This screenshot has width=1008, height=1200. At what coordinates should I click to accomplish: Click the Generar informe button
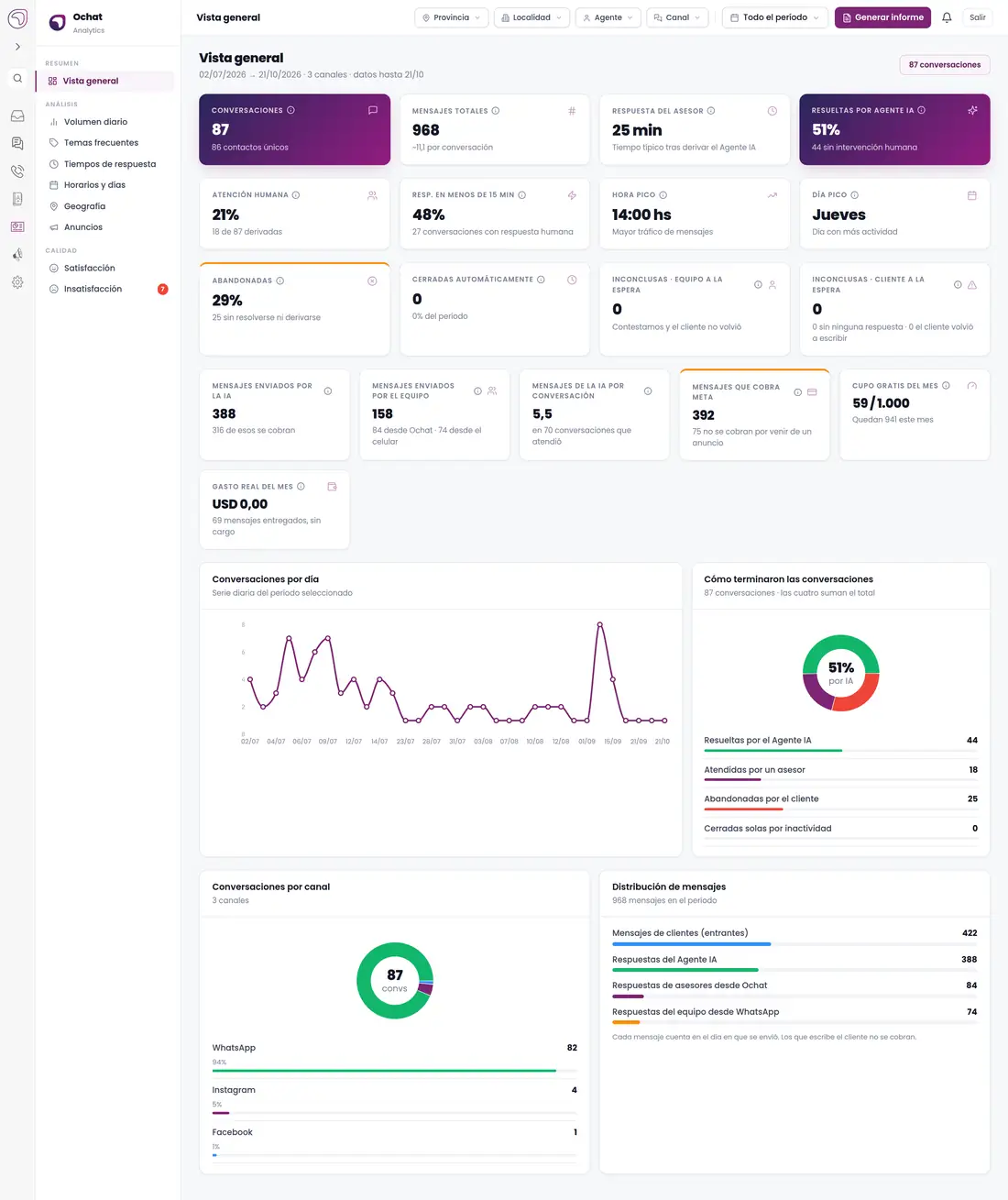pos(882,17)
